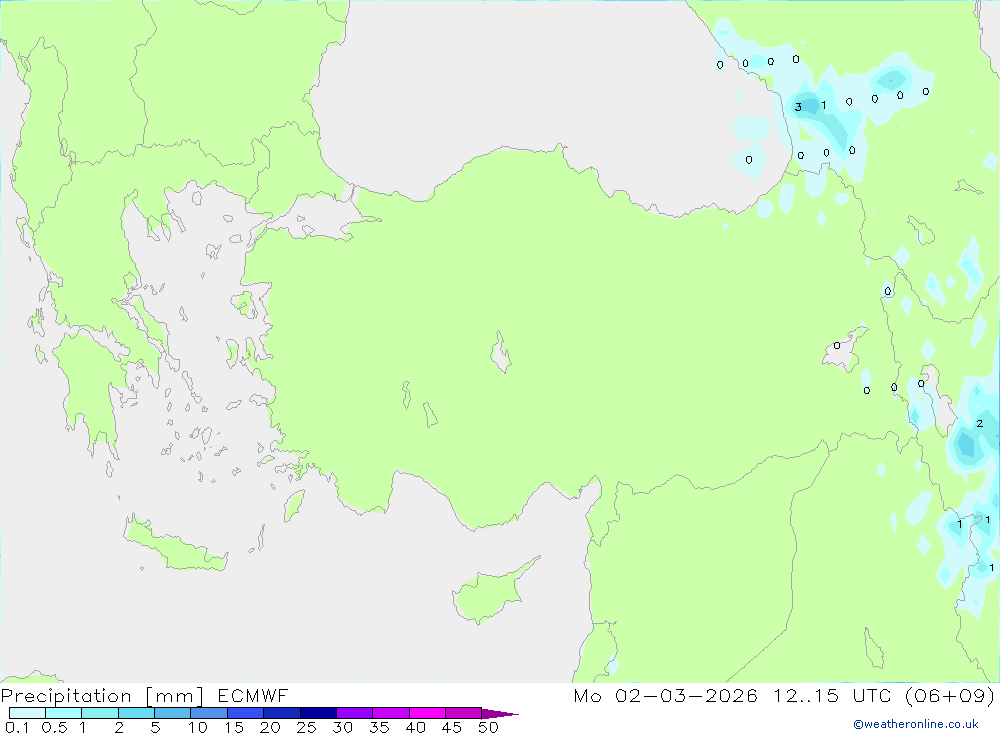1000x733 pixels.
Task: Click the 45–50 mm legend swatch
Action: 464,713
